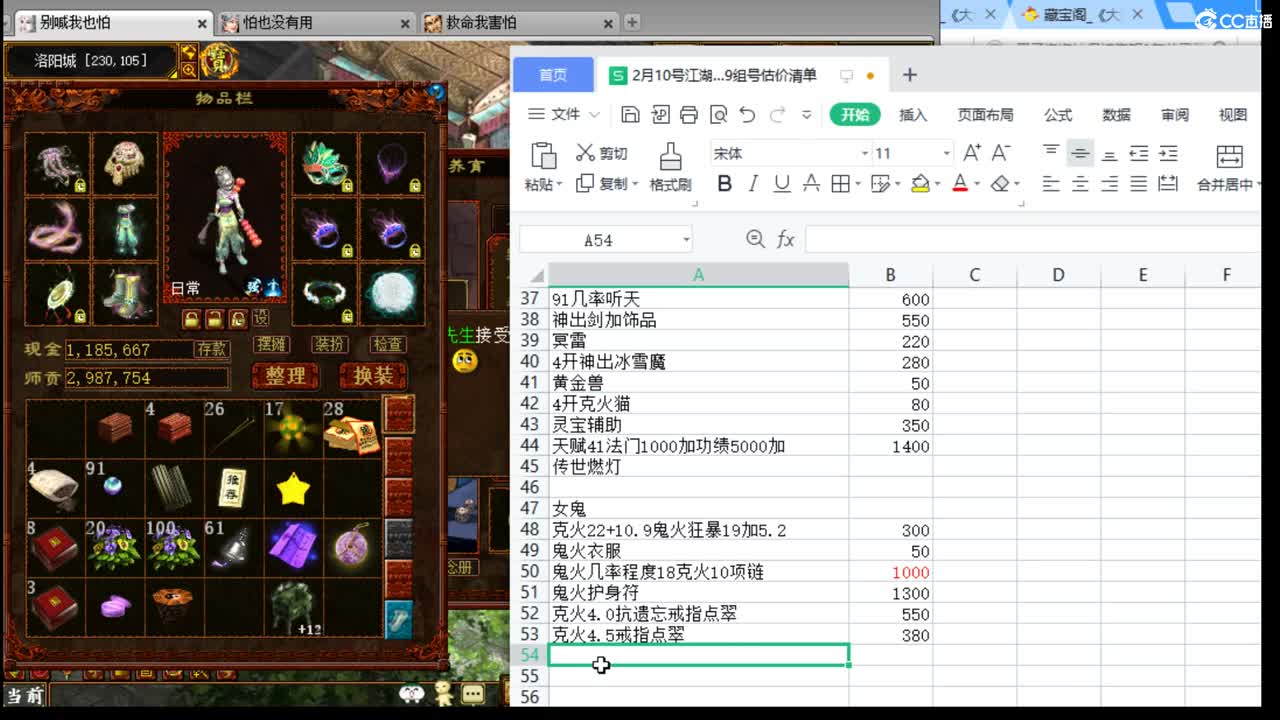This screenshot has width=1280, height=720.
Task: Expand the 复制 copy options dropdown
Action: click(x=634, y=184)
